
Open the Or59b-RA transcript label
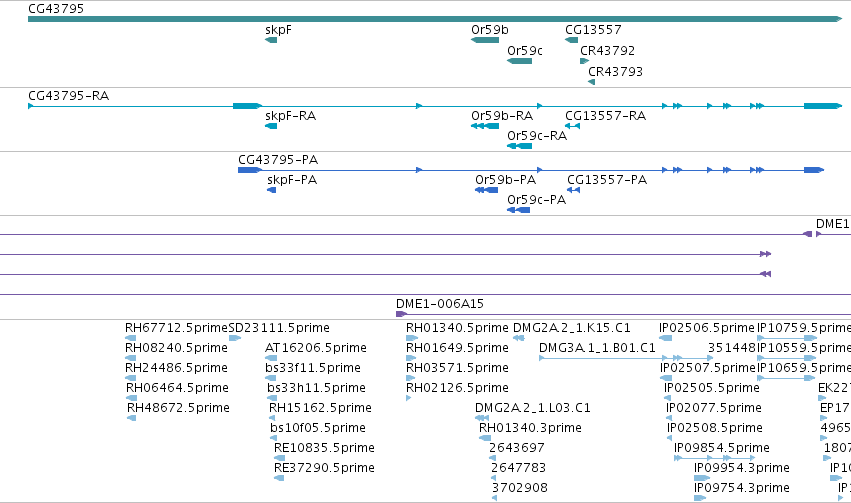point(502,116)
